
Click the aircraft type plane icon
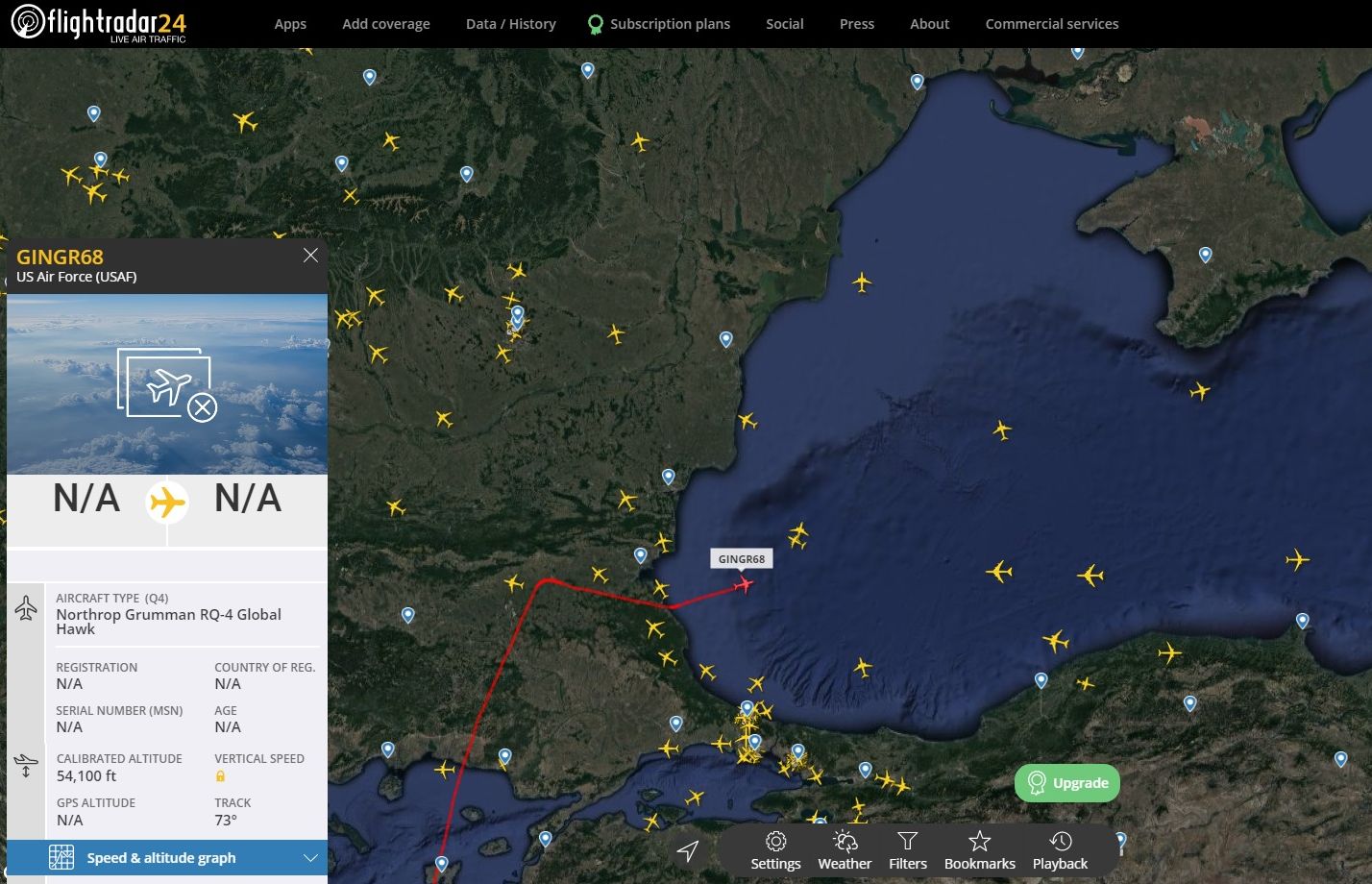26,607
